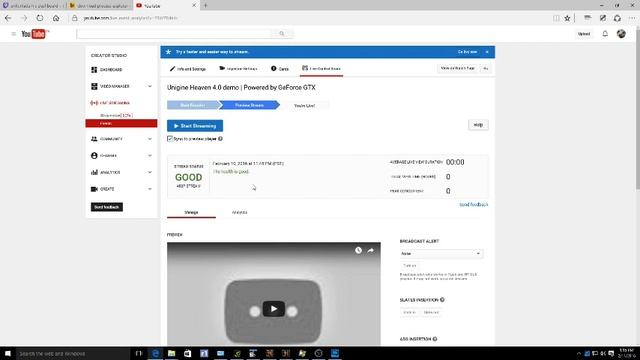Click the share arrow on preview

pyautogui.click(x=370, y=250)
